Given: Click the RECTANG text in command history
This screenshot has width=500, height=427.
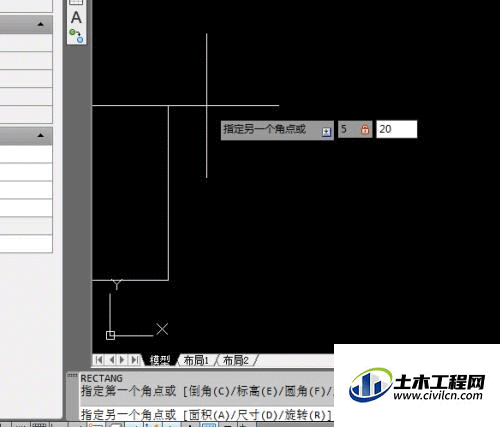Looking at the screenshot, I should pos(102,378).
